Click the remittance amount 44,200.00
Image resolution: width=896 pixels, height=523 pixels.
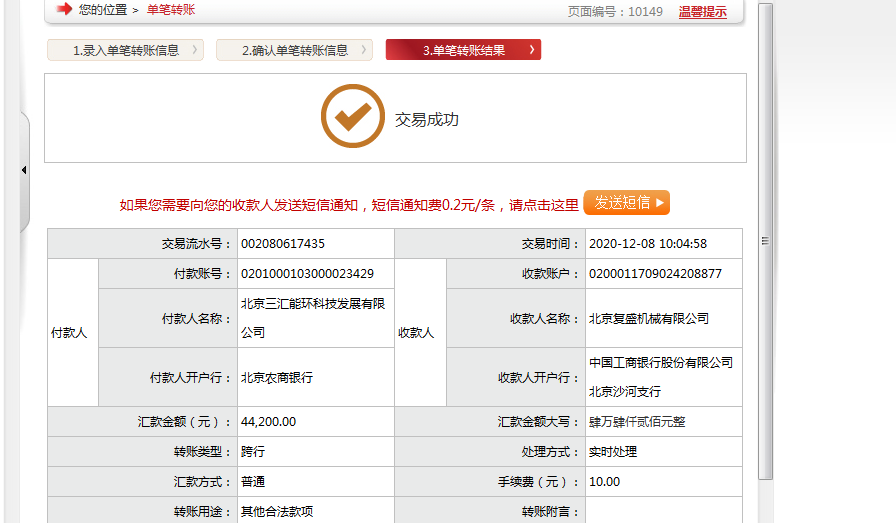click(268, 422)
